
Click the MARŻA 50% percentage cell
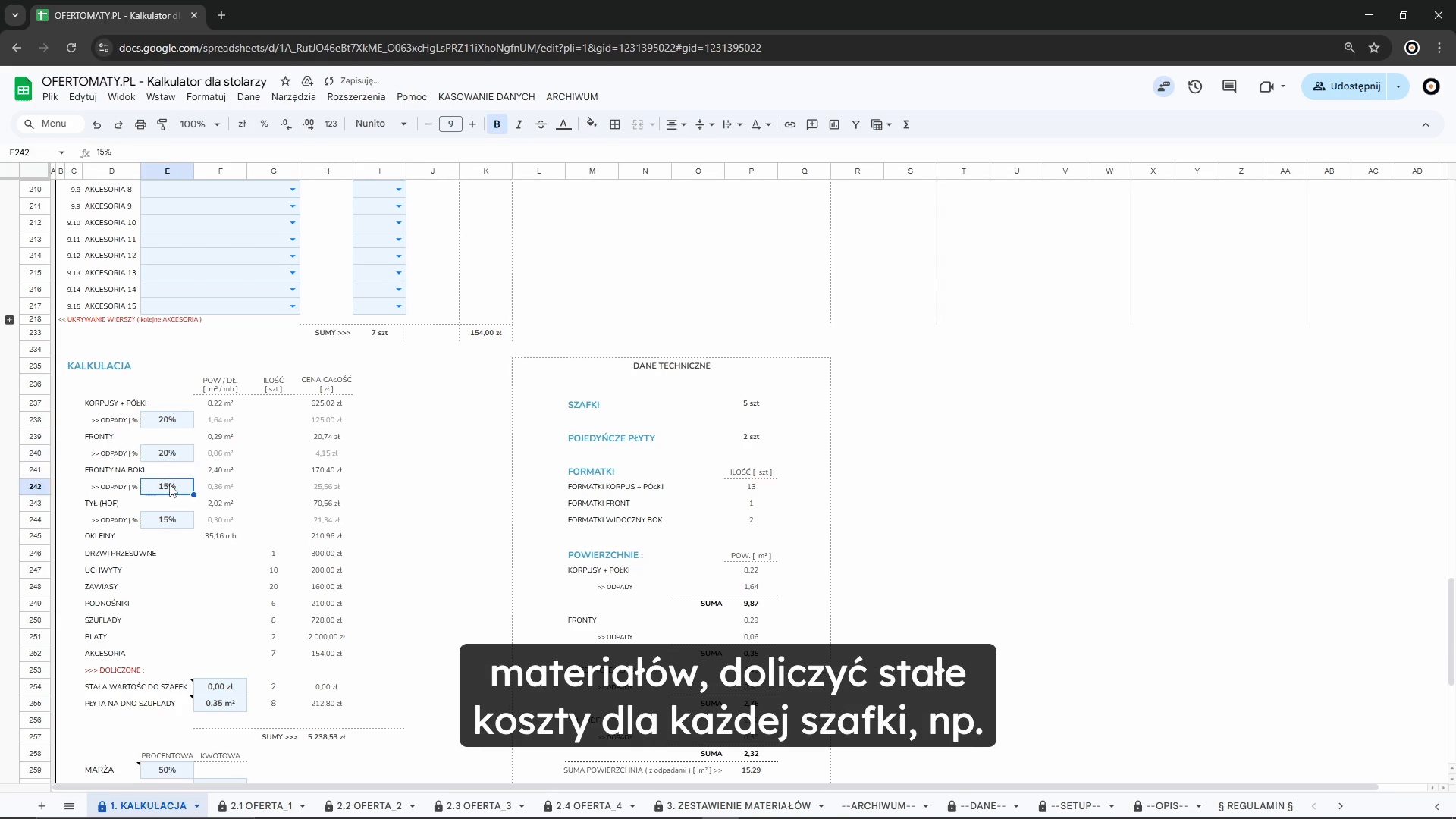(167, 770)
